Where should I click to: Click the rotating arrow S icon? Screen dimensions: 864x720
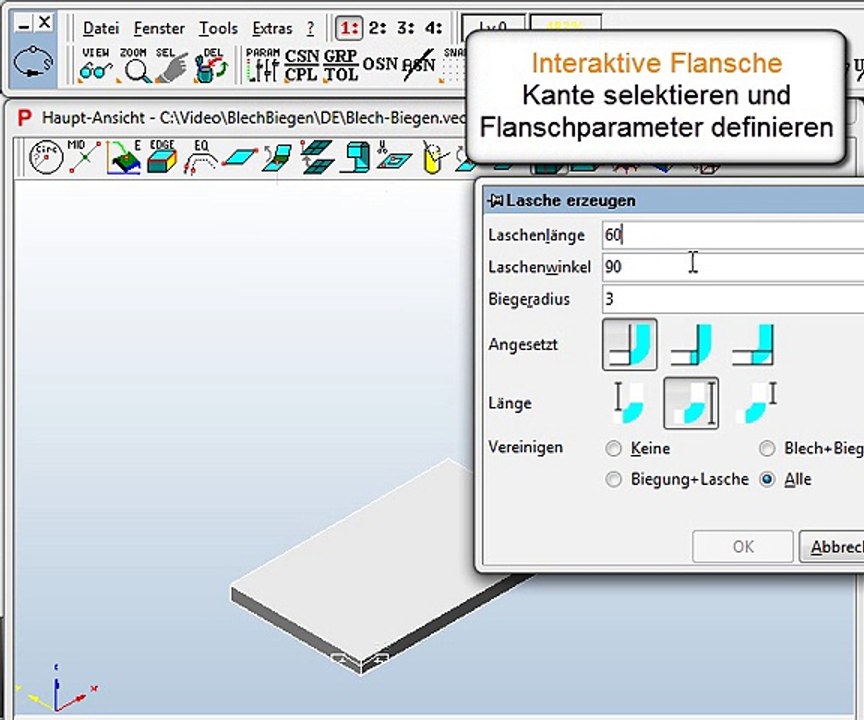click(33, 61)
